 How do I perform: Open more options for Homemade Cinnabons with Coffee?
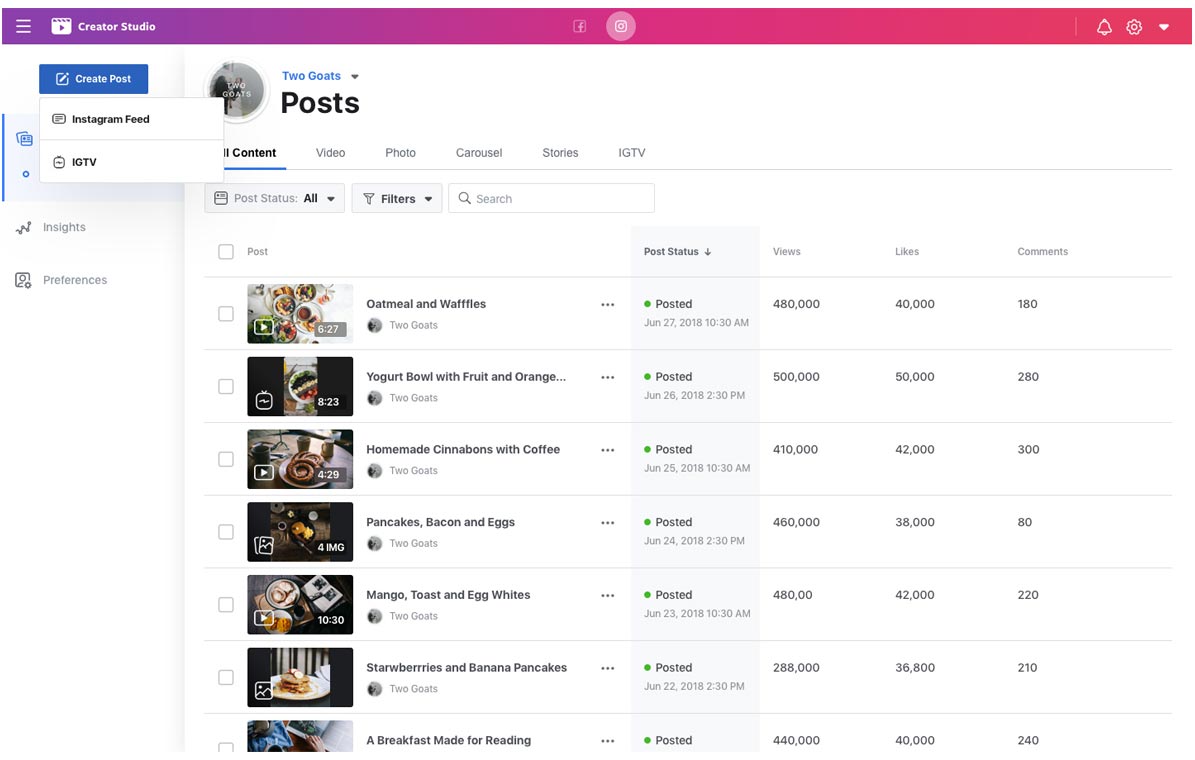[x=607, y=450]
